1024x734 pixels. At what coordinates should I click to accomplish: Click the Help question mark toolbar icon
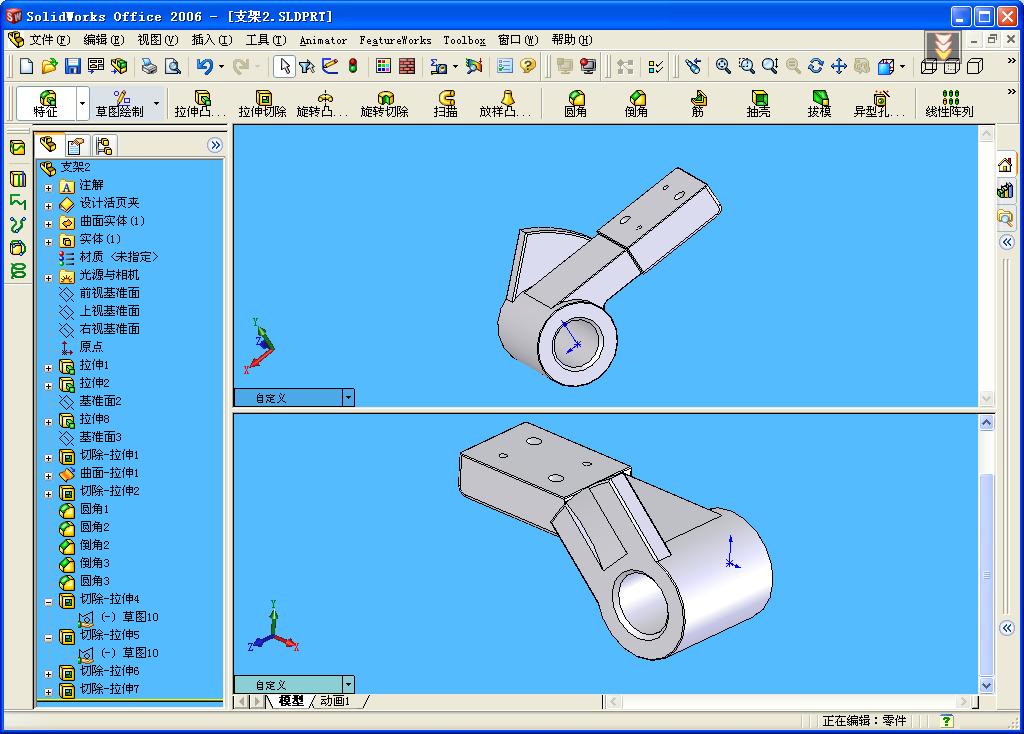528,66
